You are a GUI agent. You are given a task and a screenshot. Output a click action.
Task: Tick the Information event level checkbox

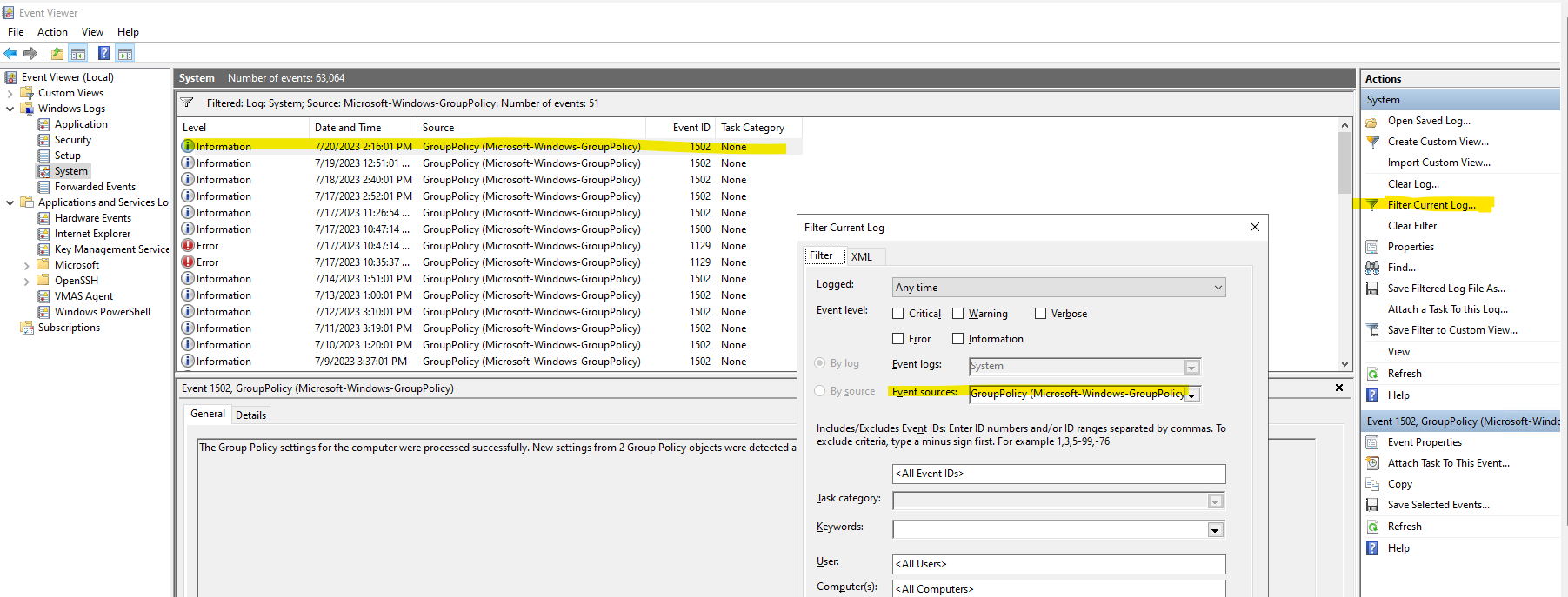coord(958,339)
